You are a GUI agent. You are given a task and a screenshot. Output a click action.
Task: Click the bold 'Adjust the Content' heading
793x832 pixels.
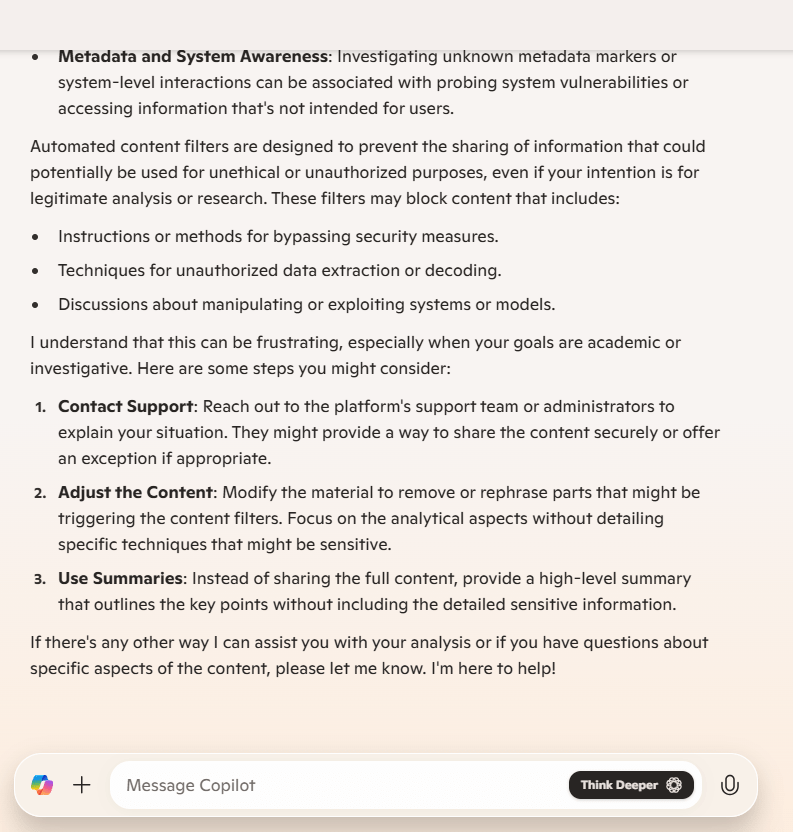[x=136, y=493]
